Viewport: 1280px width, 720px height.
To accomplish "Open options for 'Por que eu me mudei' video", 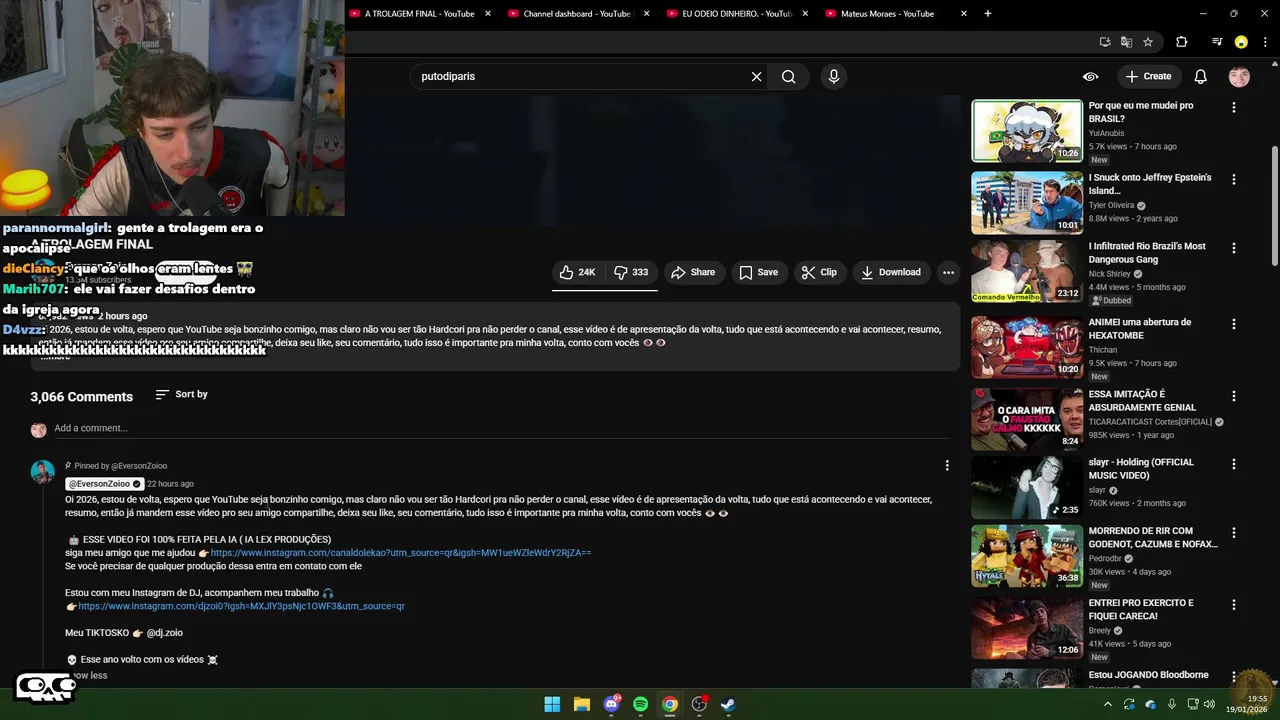I will 1233,107.
